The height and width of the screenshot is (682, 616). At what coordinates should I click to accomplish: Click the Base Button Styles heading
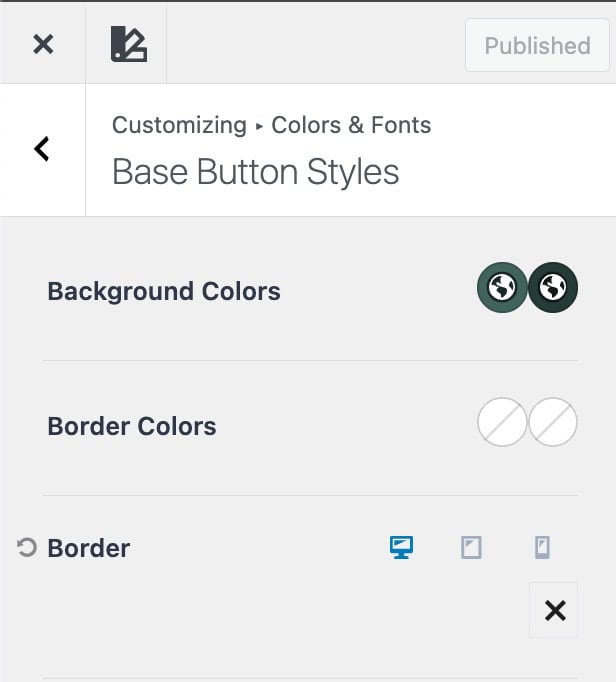point(255,172)
